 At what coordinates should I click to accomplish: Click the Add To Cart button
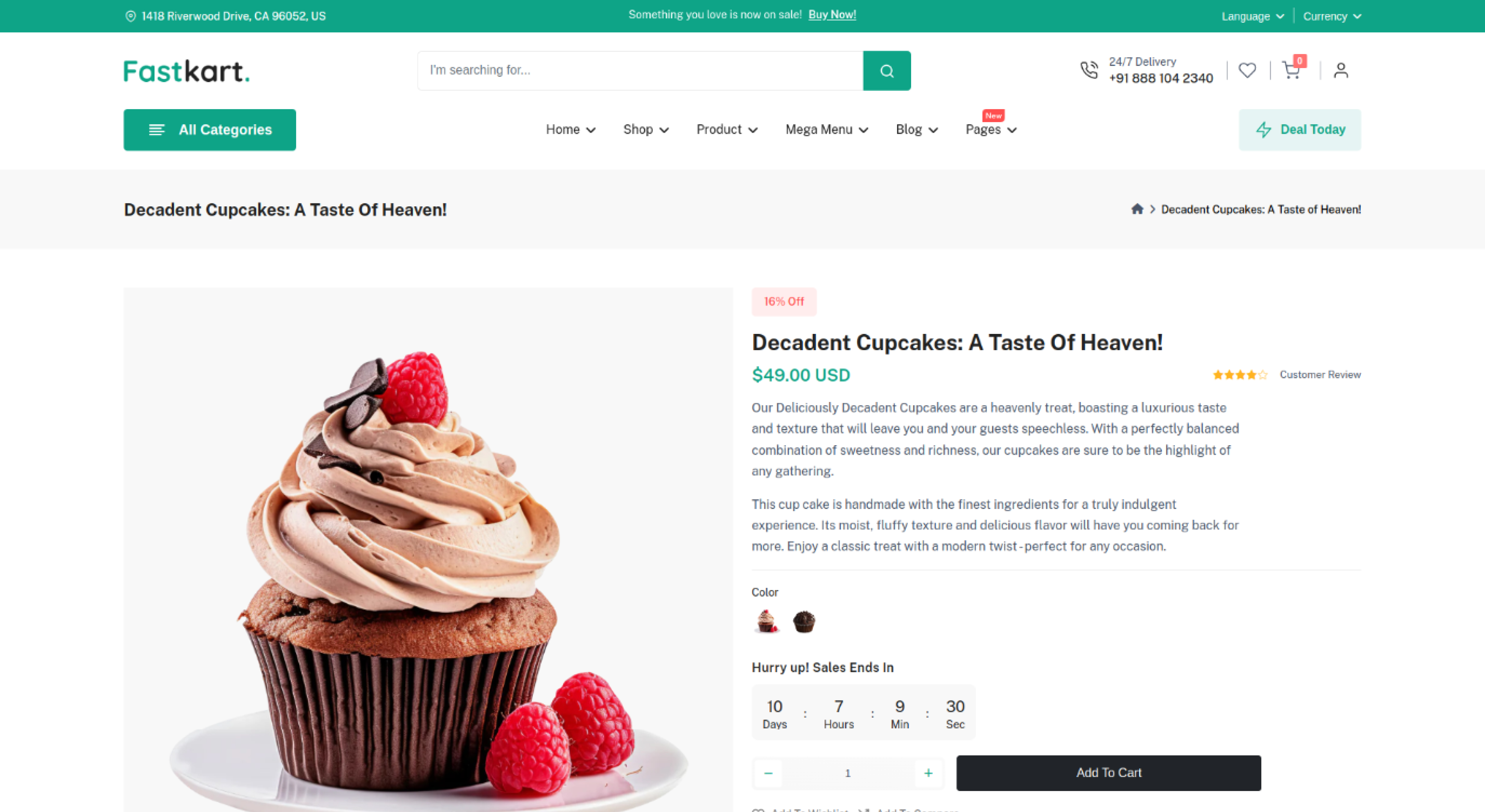point(1109,773)
